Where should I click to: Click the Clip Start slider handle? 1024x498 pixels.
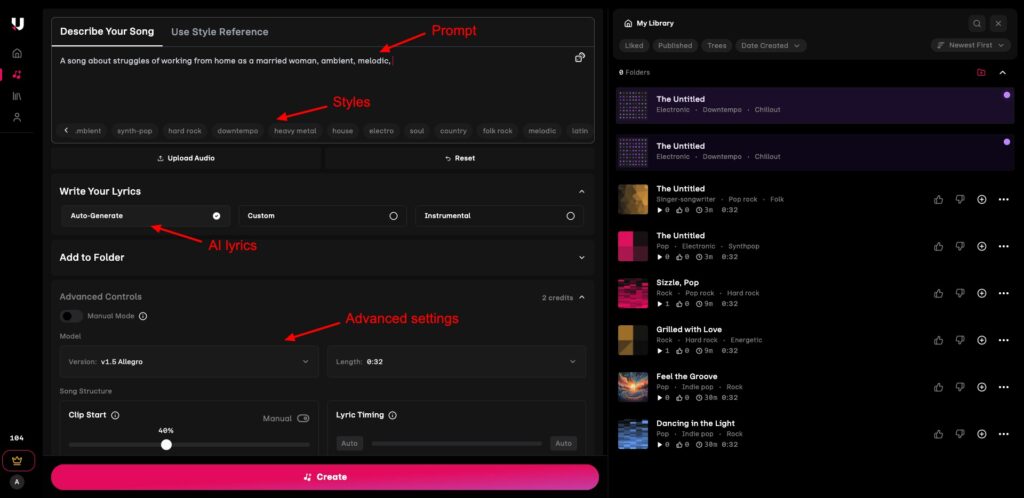[x=167, y=444]
